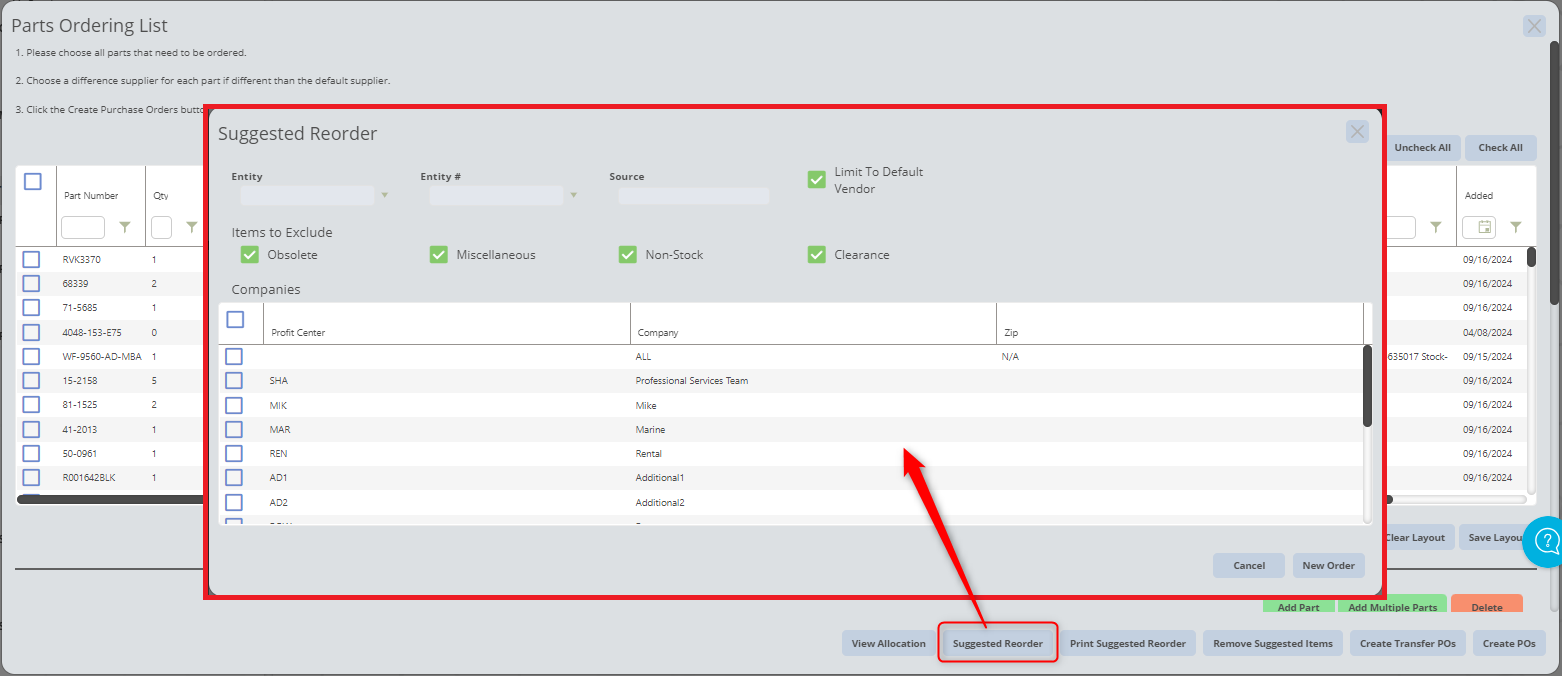
Task: Uncheck the Clearance exclusion checkbox
Action: [816, 255]
